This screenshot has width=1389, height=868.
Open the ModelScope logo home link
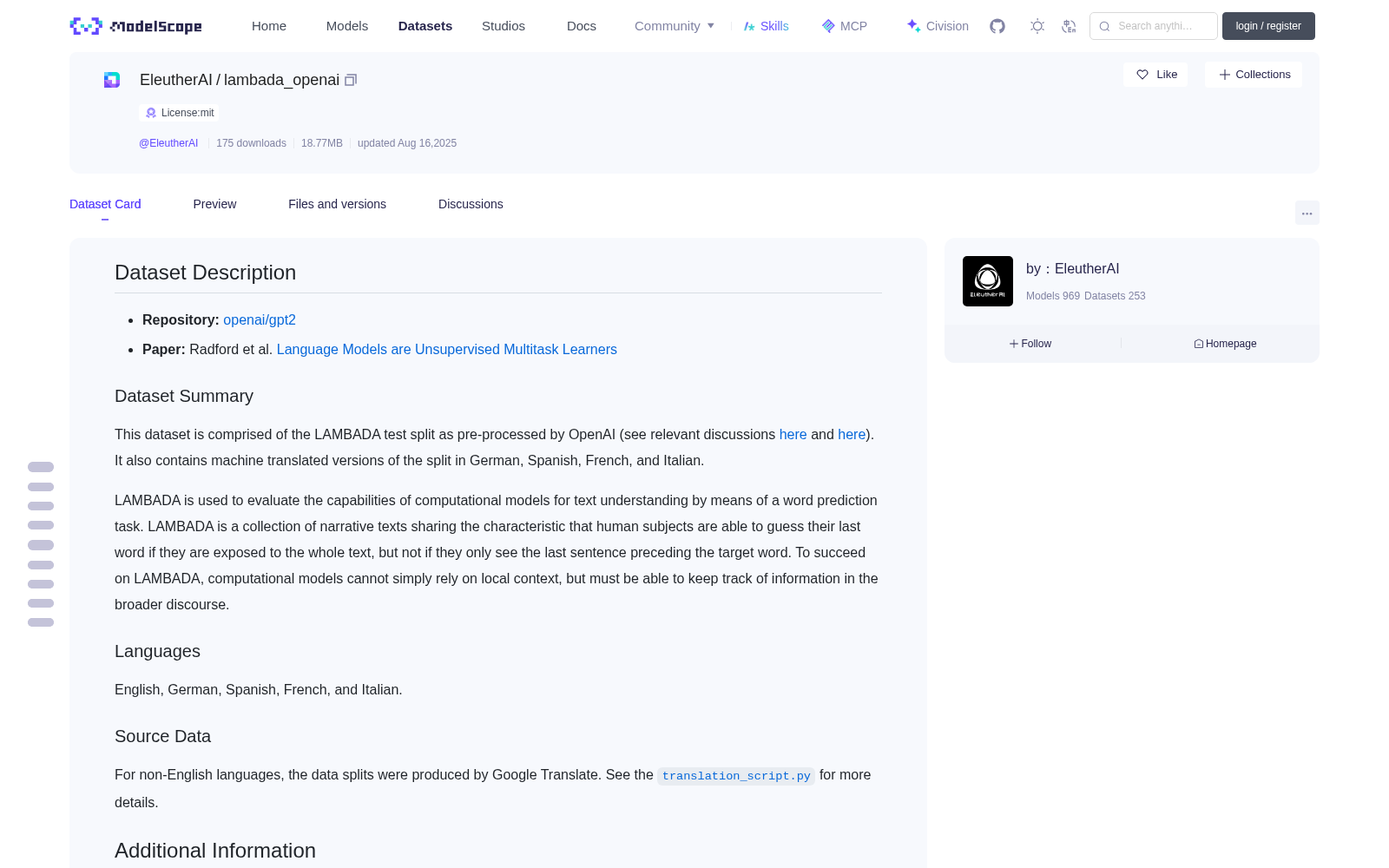point(136,26)
